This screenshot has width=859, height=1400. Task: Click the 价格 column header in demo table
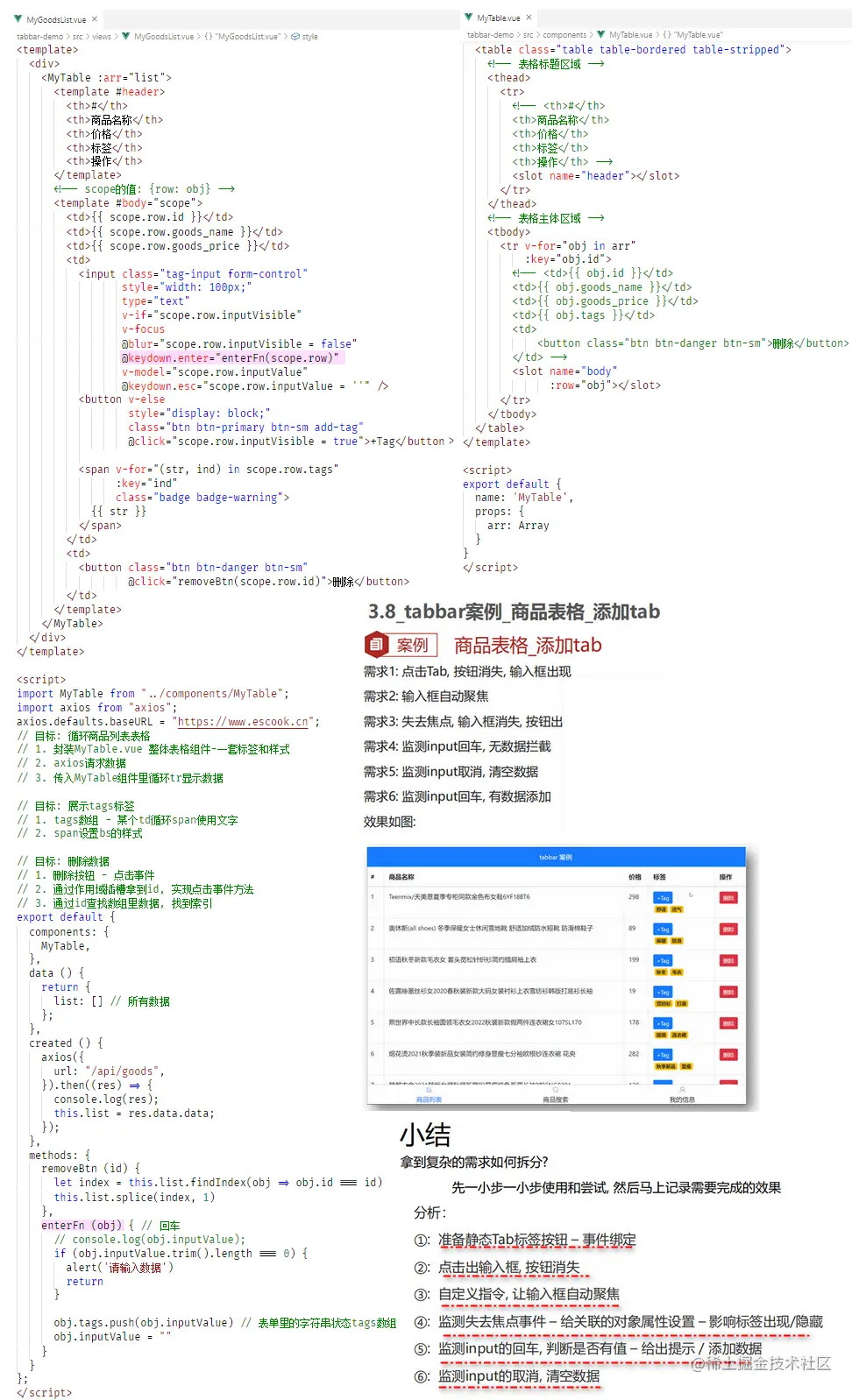pyautogui.click(x=635, y=877)
